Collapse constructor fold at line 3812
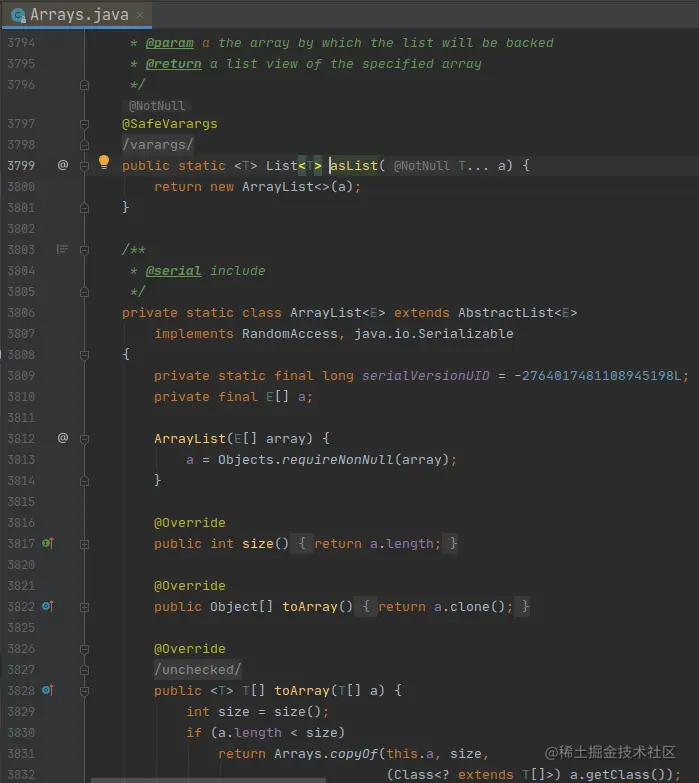Viewport: 699px width, 783px height. click(x=84, y=439)
